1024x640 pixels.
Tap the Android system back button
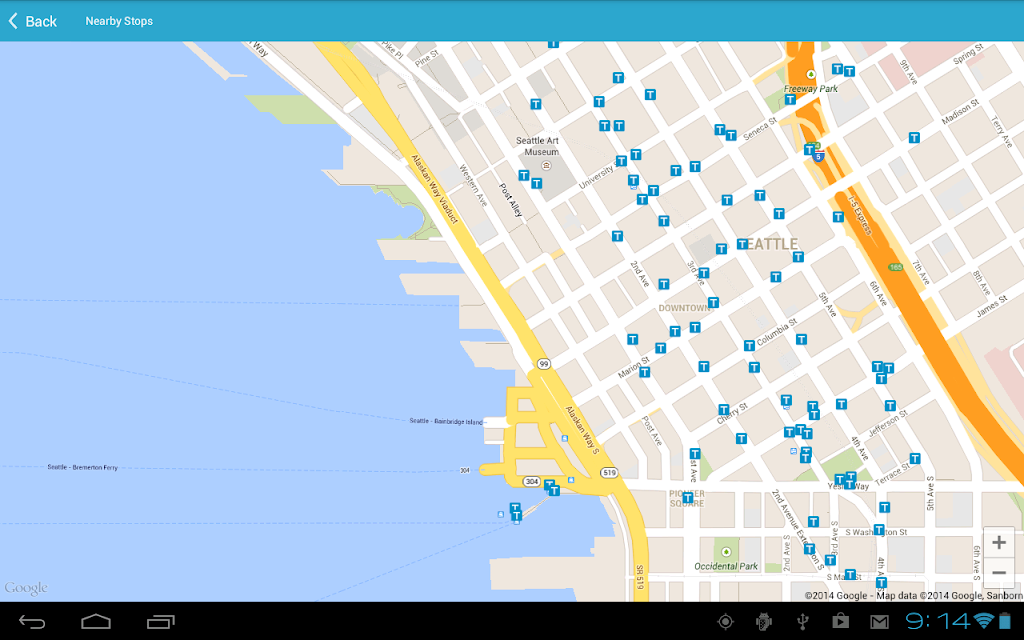(31, 622)
